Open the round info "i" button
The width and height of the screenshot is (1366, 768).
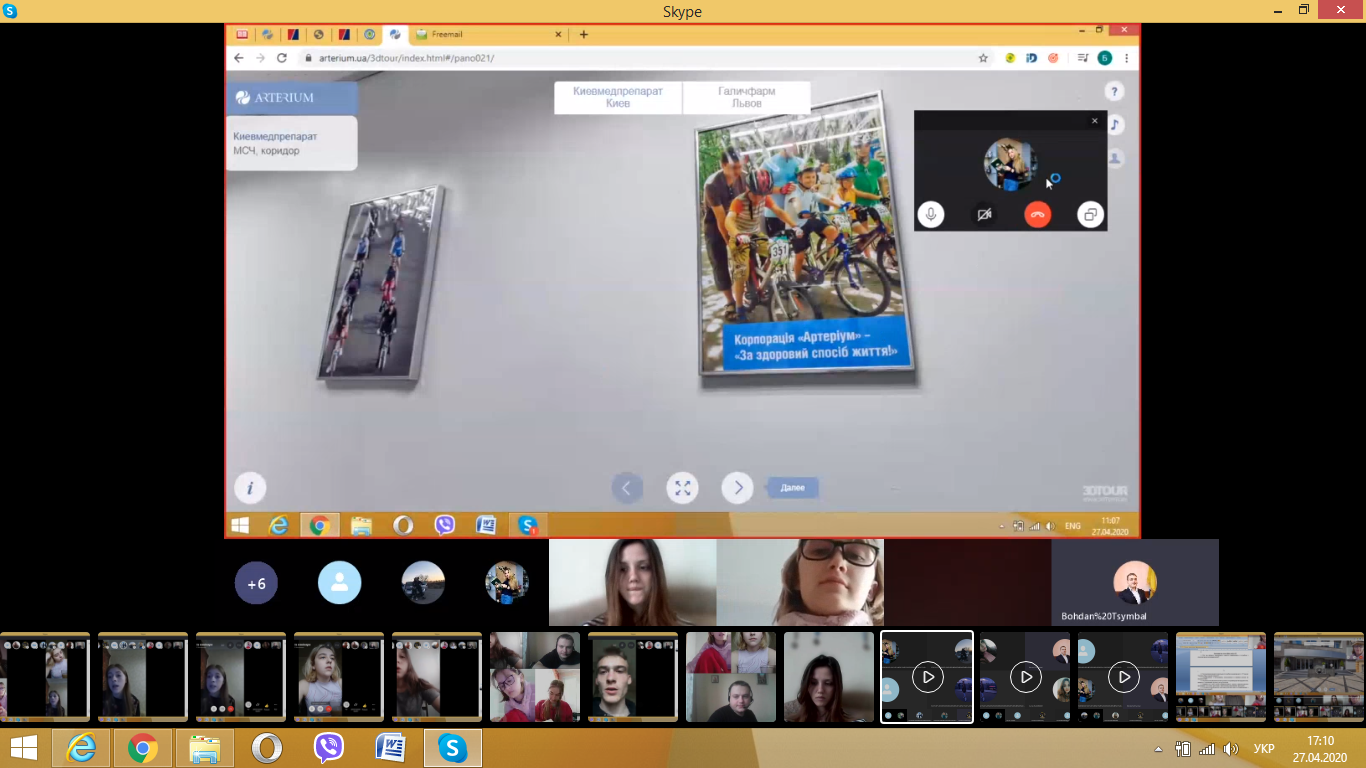pos(250,488)
